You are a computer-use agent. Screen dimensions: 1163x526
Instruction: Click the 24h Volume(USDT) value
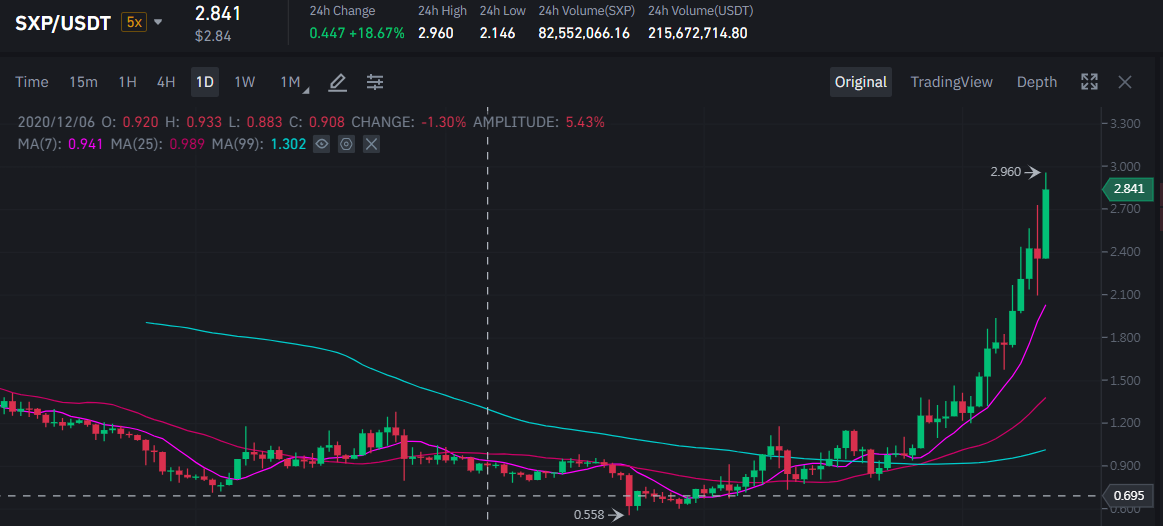[x=697, y=33]
